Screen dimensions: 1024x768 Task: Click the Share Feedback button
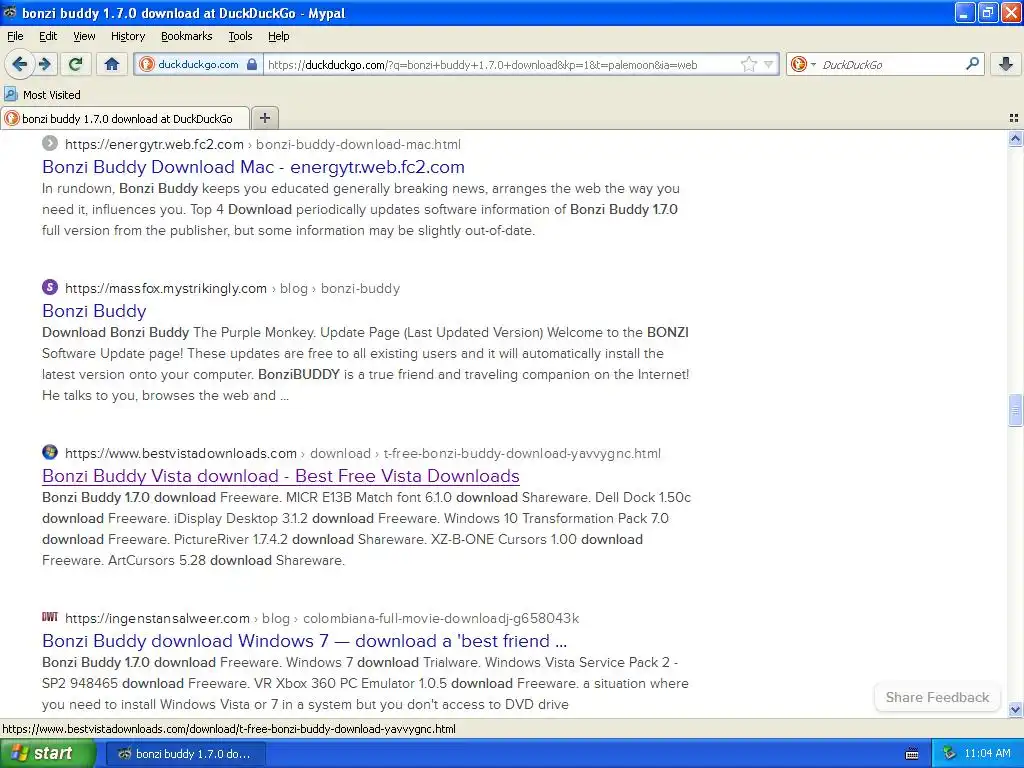click(937, 697)
